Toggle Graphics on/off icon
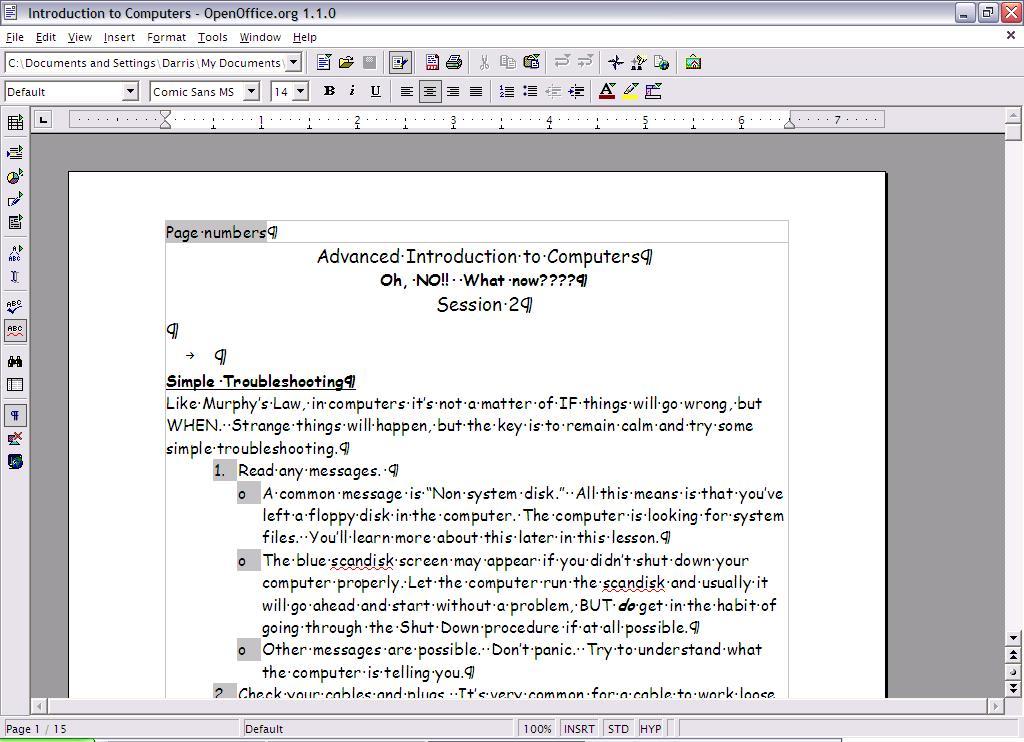The height and width of the screenshot is (742, 1024). coord(15,438)
